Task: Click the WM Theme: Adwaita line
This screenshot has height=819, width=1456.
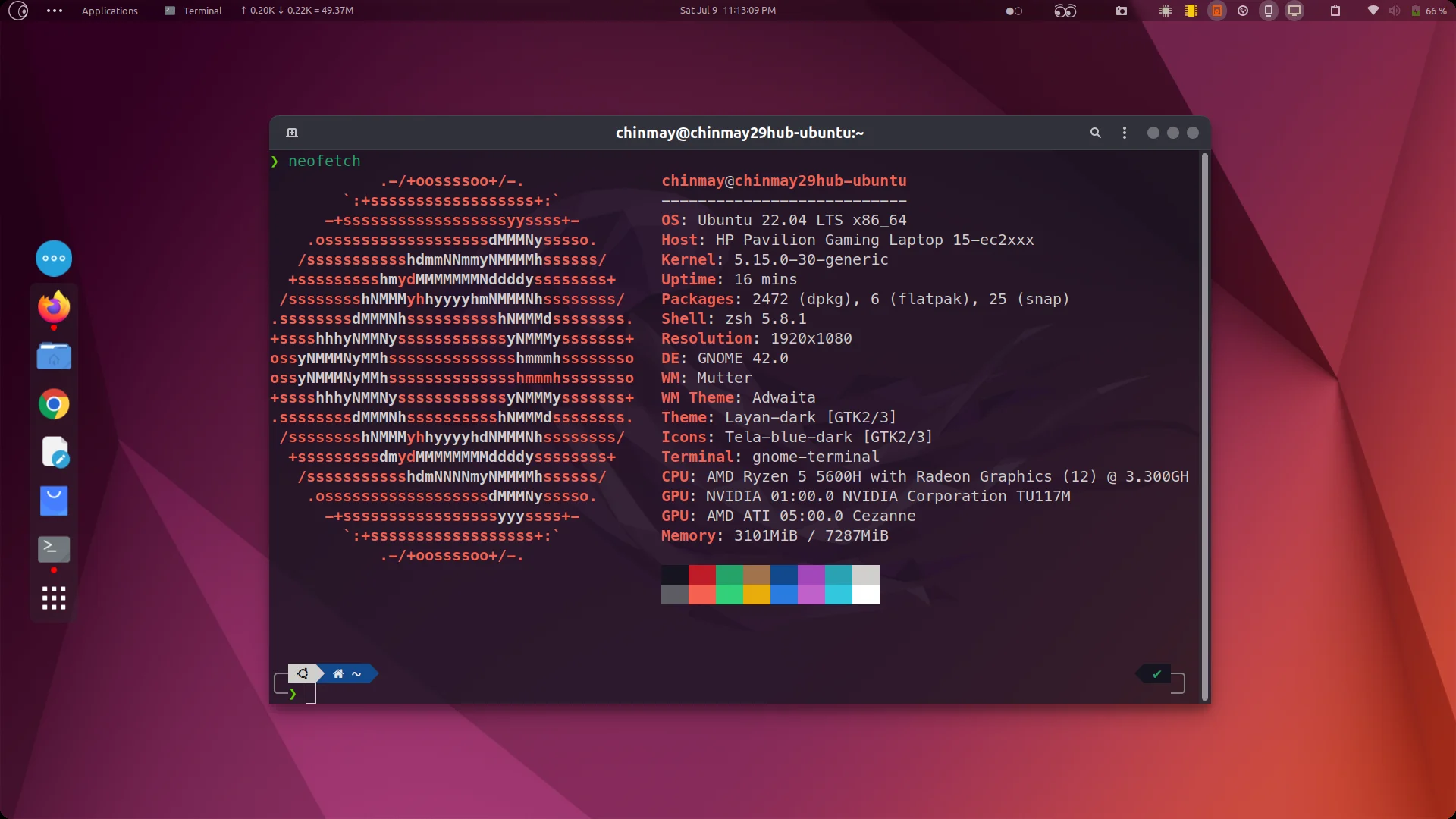Action: click(x=739, y=397)
